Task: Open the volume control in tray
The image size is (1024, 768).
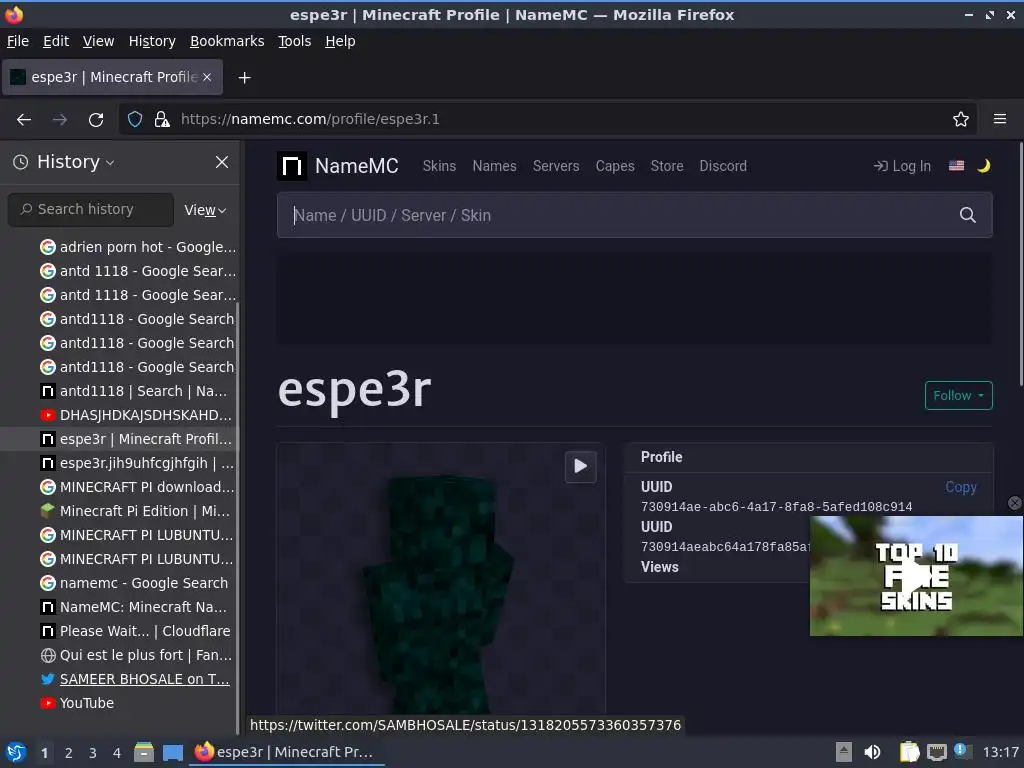Action: tap(872, 752)
